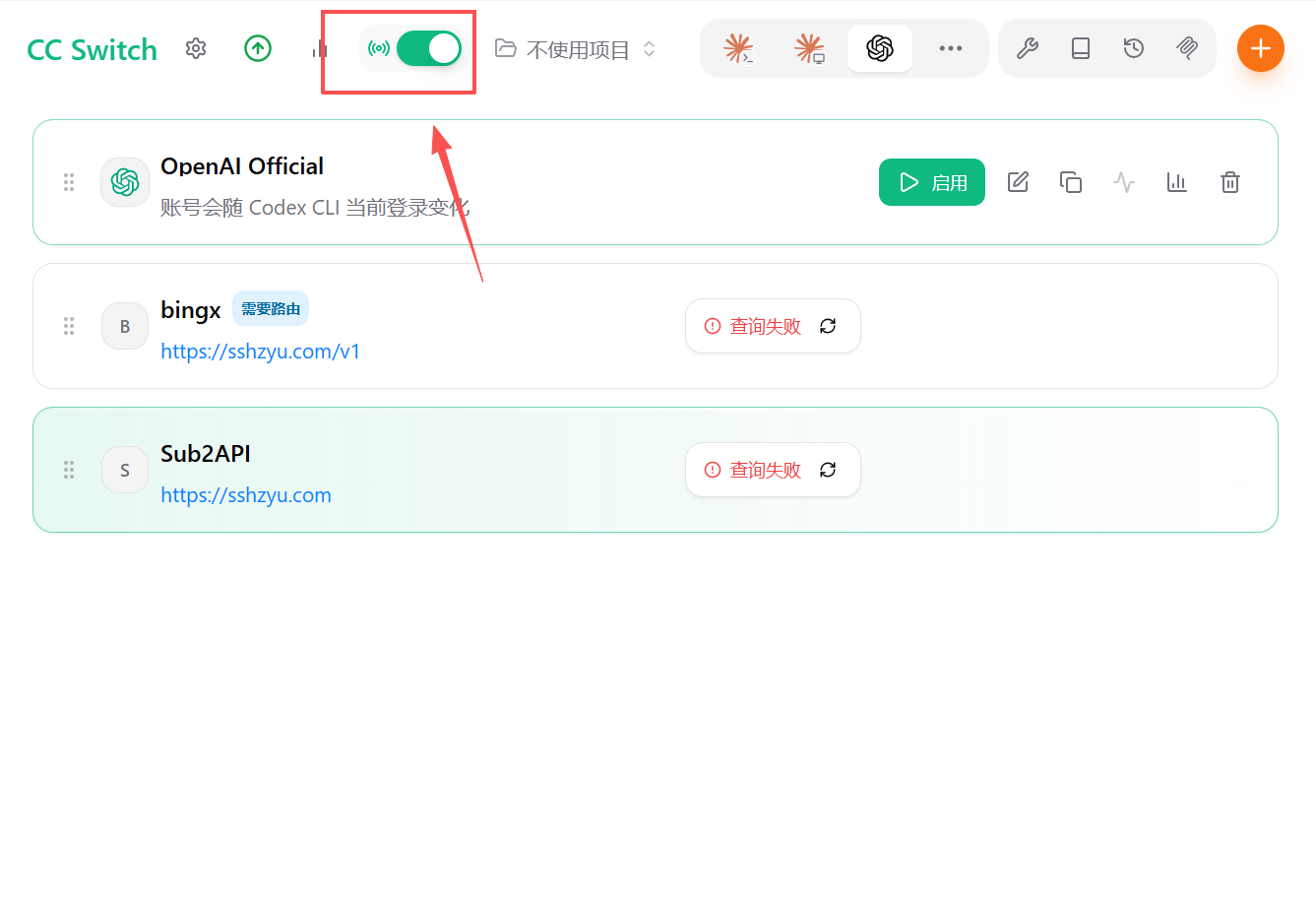Open the book icon in the toolbar
1316x901 pixels.
[1081, 48]
